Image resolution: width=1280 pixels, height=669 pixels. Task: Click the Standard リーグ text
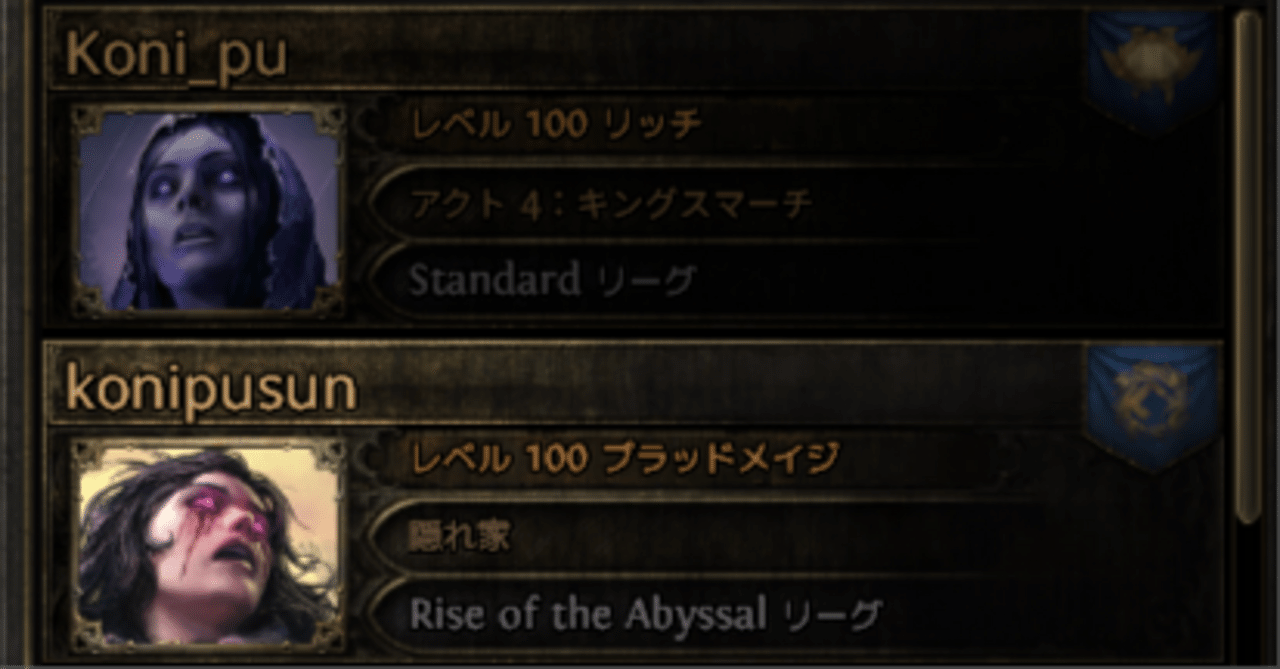(x=550, y=280)
